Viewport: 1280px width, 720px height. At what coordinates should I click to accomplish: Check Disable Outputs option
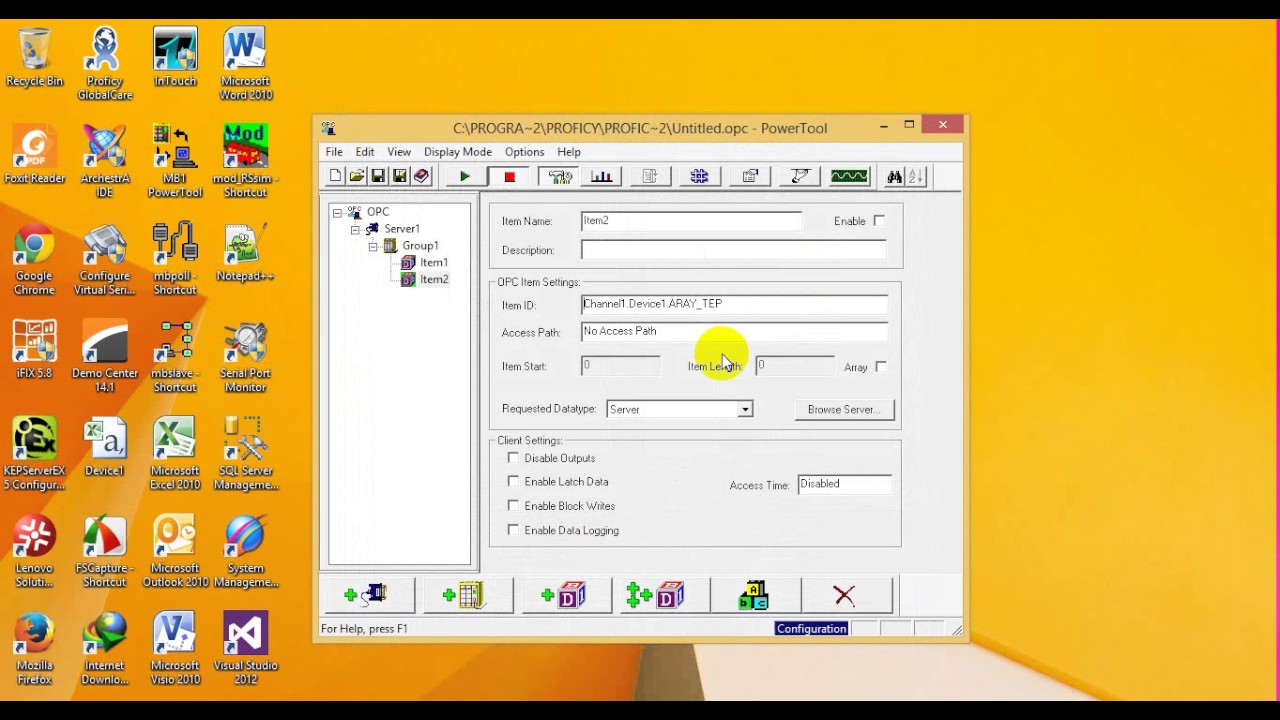[x=514, y=458]
